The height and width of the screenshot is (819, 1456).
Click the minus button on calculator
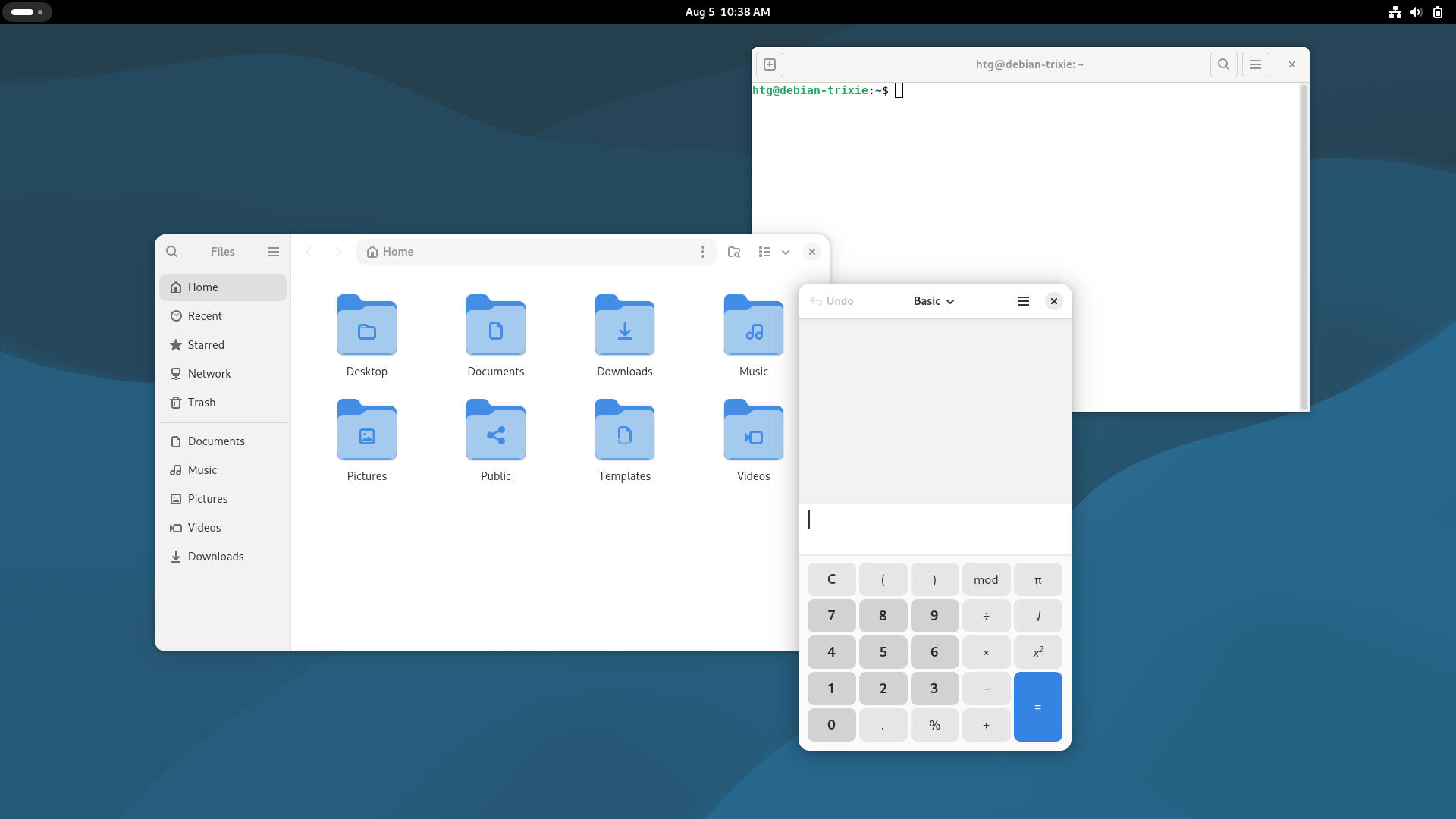point(986,689)
